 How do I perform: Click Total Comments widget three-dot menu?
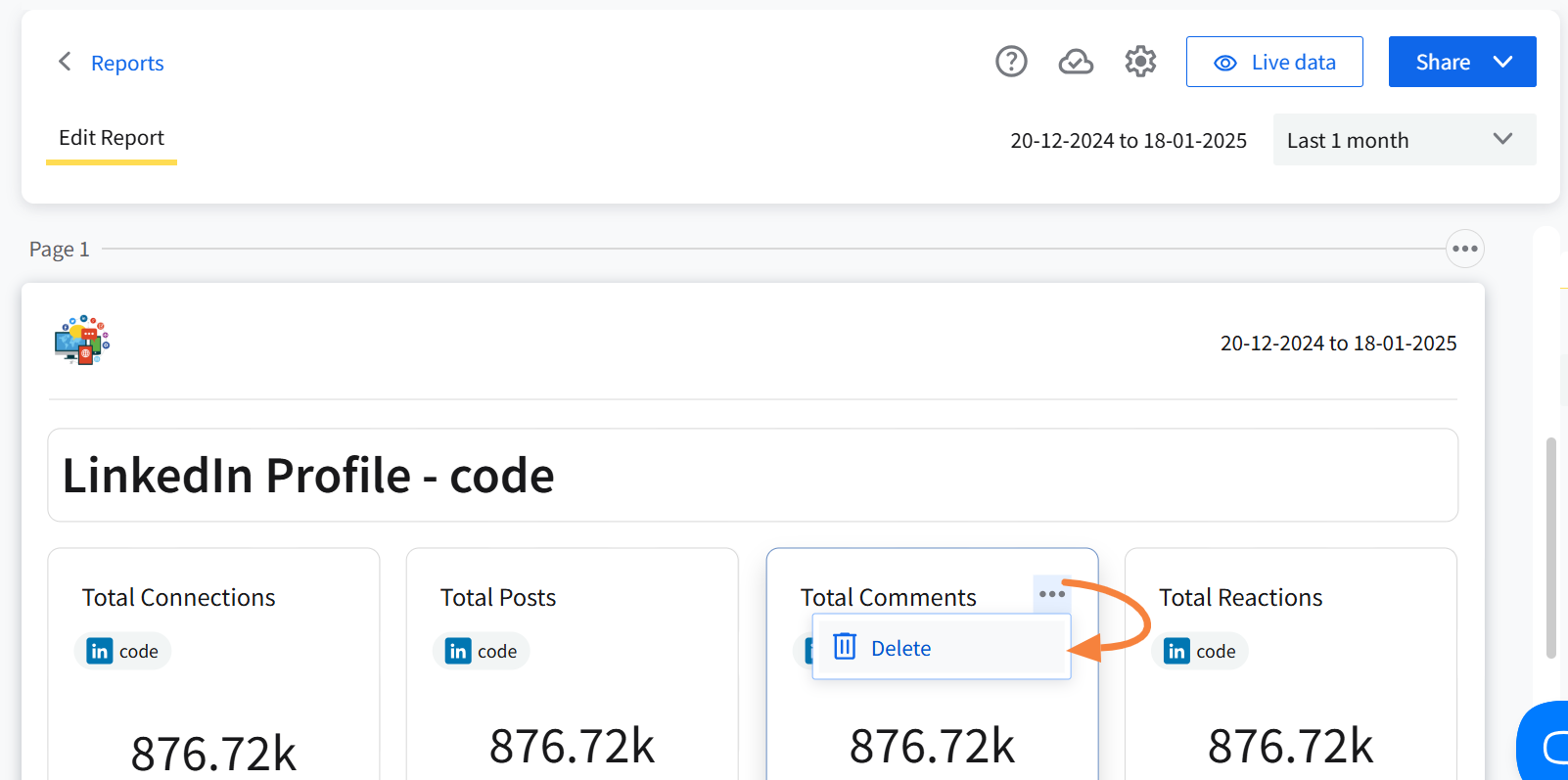[x=1051, y=594]
